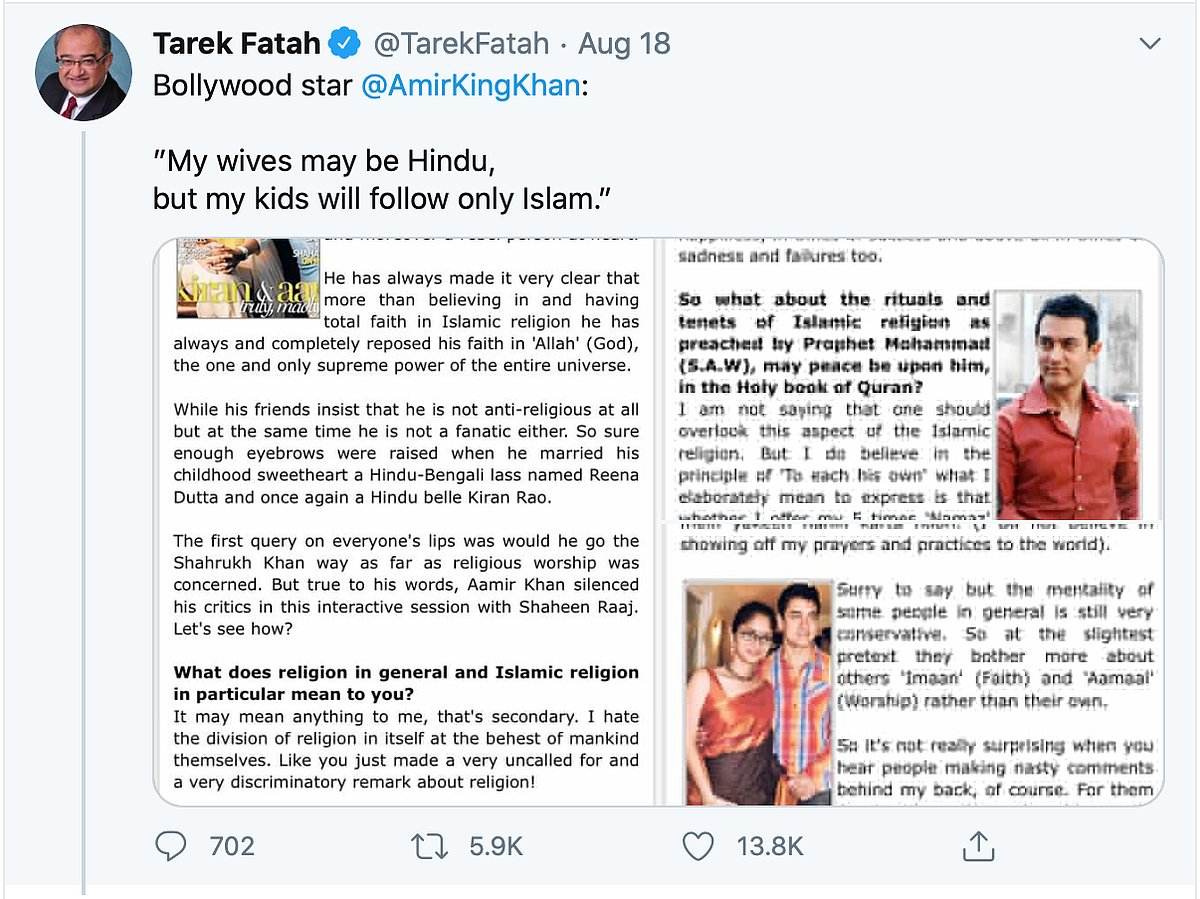
Task: Open Tarek Fatah's profile avatar
Action: pos(83,73)
